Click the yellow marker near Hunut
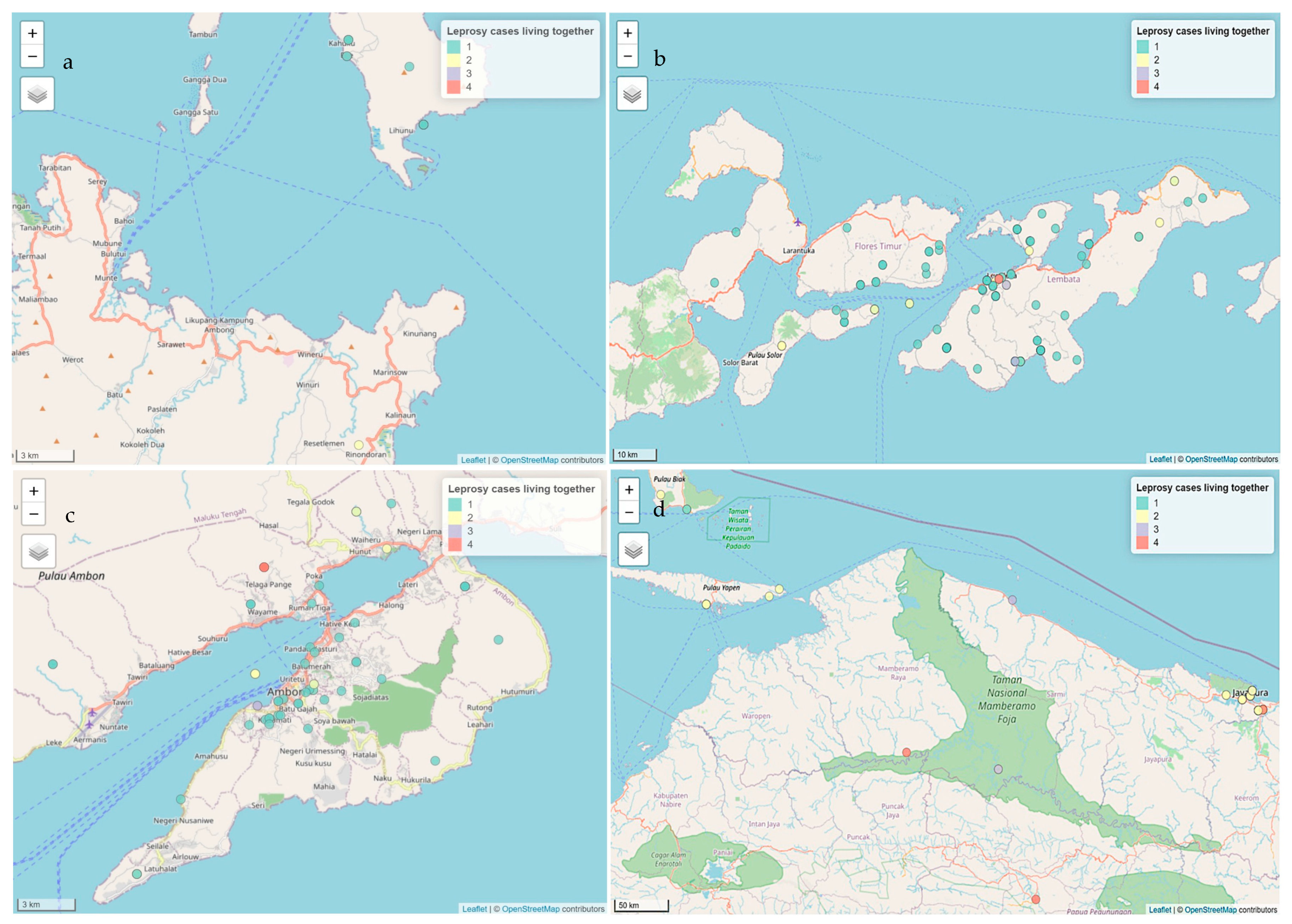The width and height of the screenshot is (1292, 924). pyautogui.click(x=387, y=548)
